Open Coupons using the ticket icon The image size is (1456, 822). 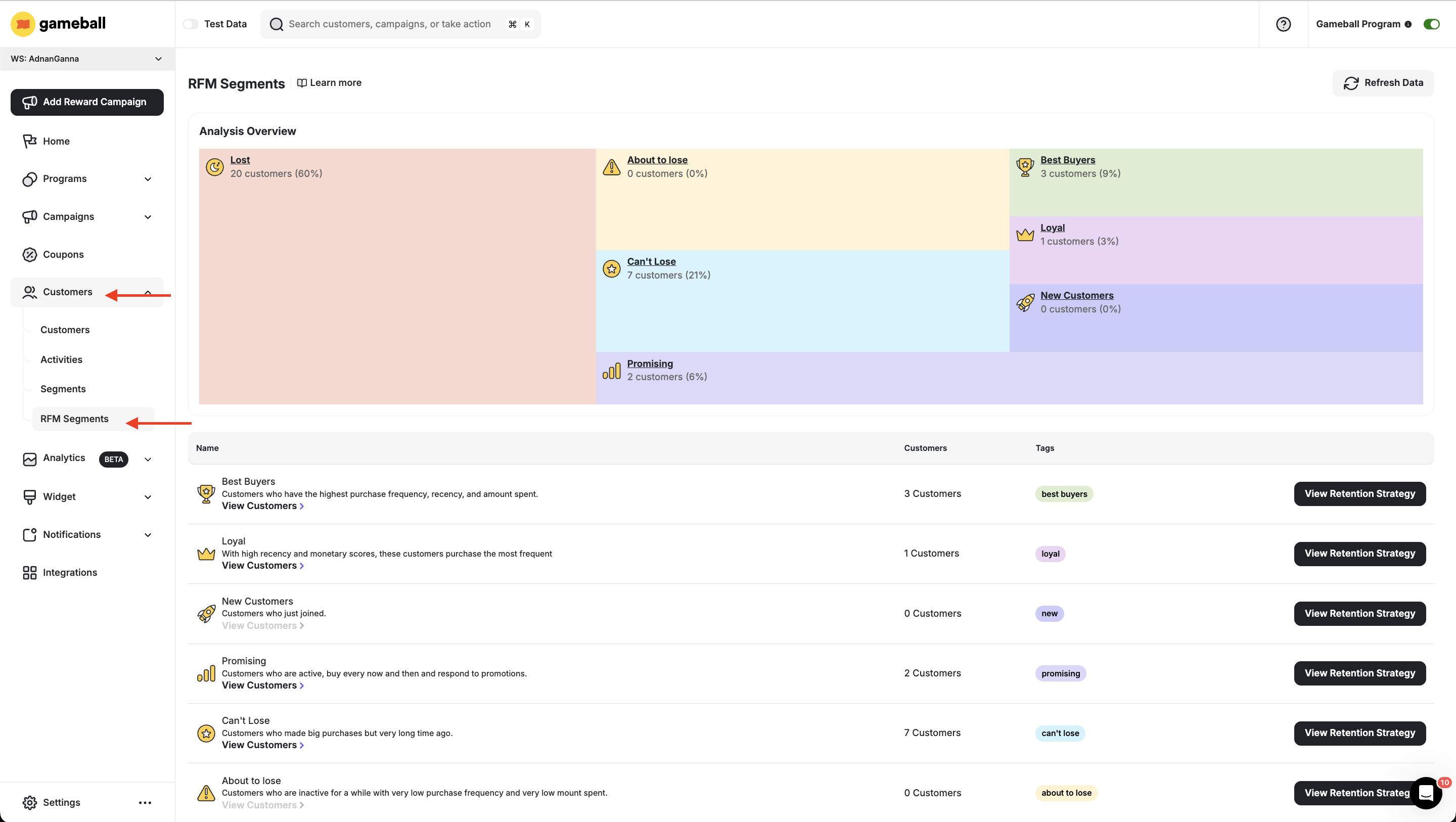coord(30,254)
